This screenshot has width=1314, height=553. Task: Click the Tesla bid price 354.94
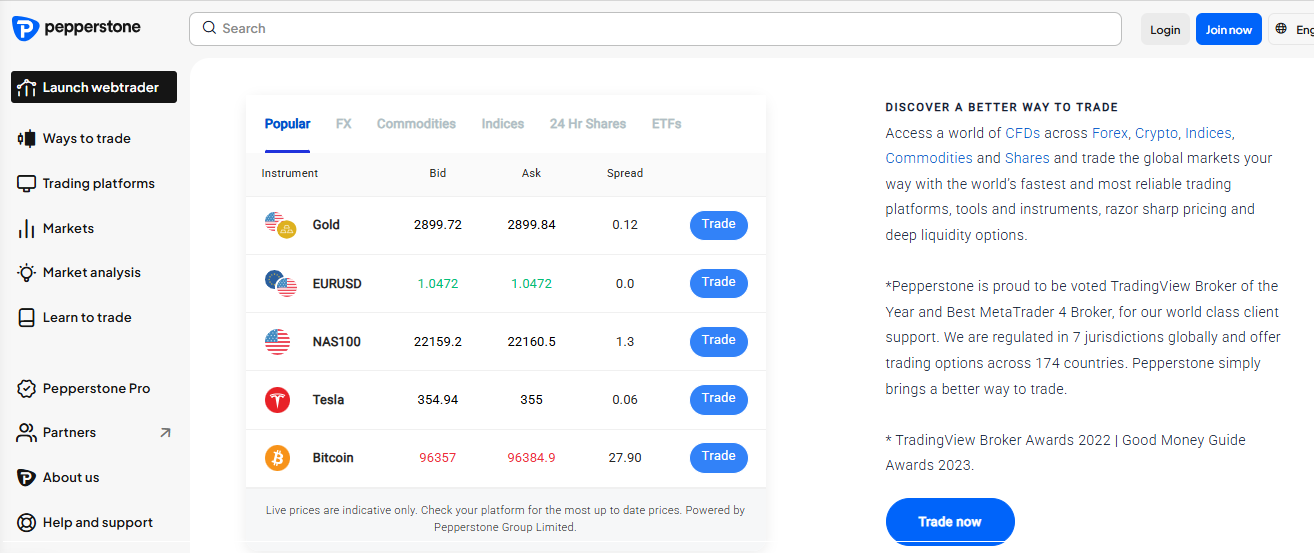438,400
